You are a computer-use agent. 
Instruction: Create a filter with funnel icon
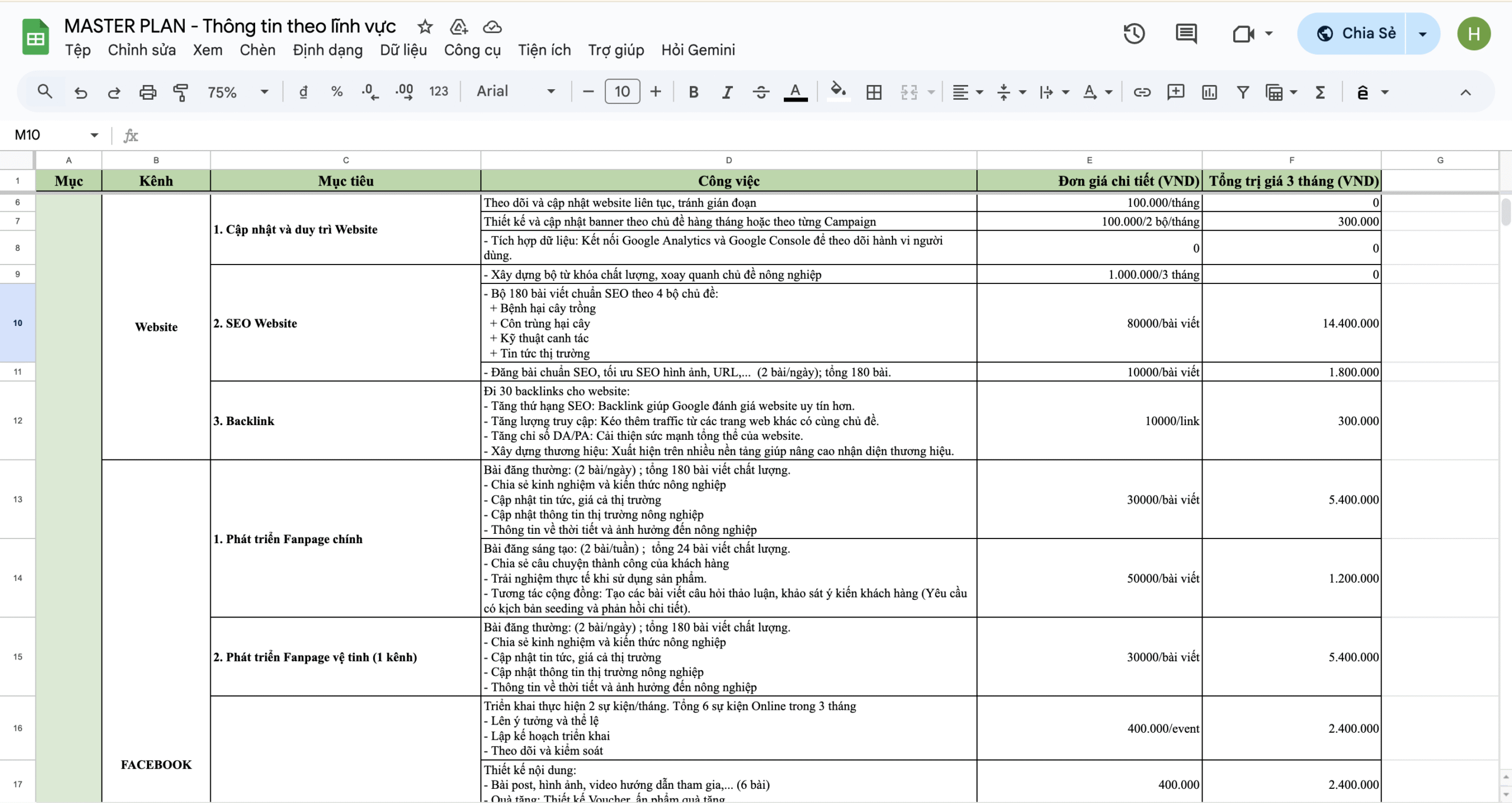tap(1243, 92)
